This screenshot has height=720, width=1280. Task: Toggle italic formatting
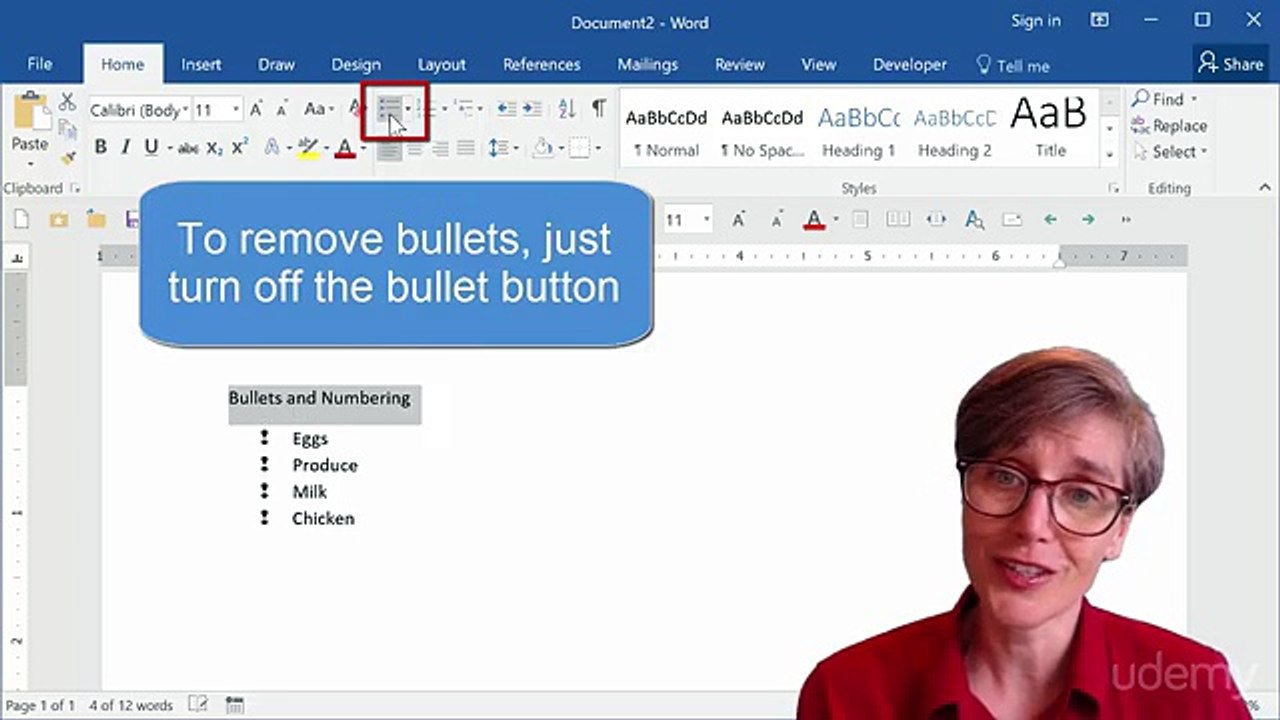tap(125, 148)
